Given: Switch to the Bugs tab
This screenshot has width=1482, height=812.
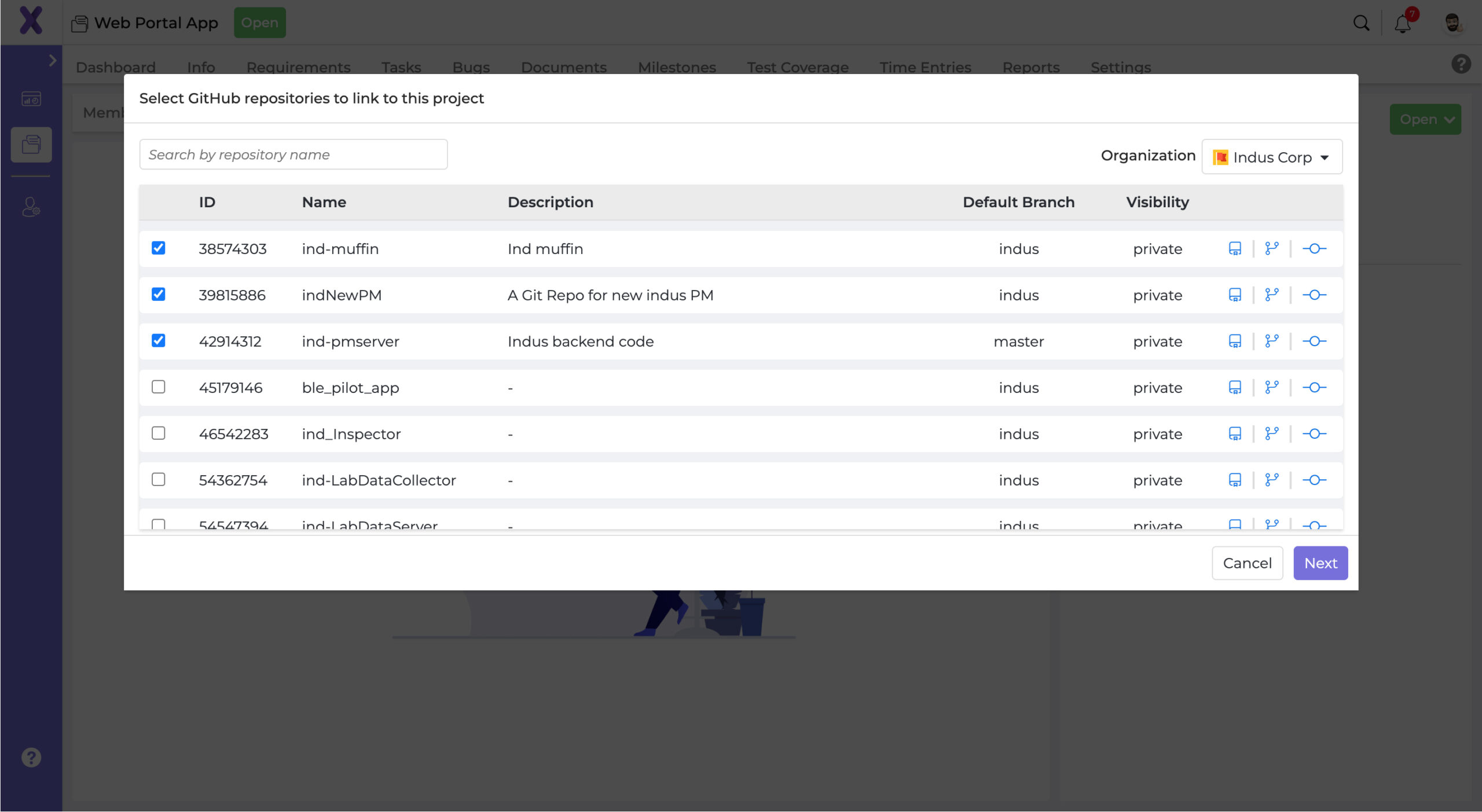Looking at the screenshot, I should [x=471, y=67].
